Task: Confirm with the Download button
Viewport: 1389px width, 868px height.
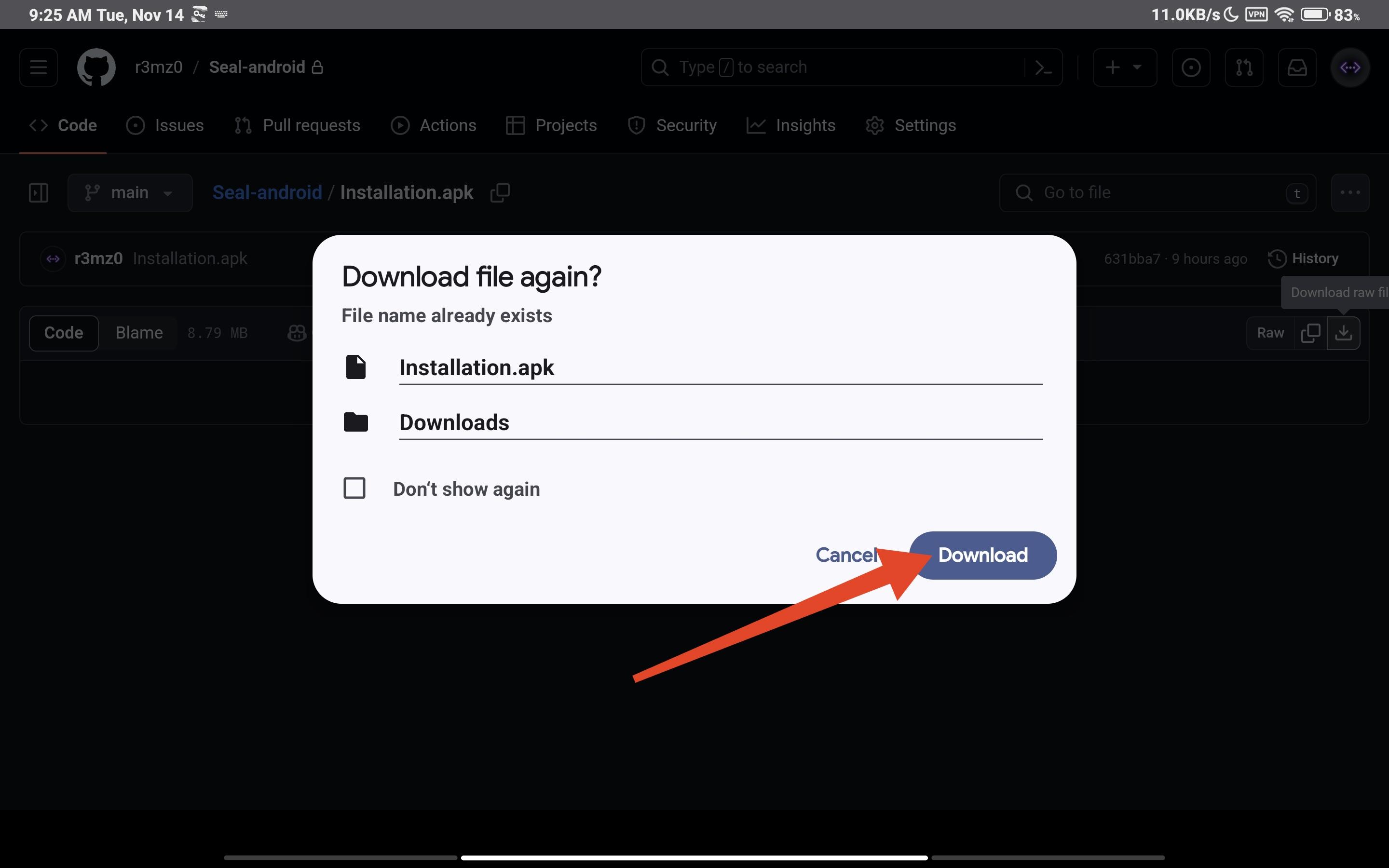Action: click(x=982, y=555)
